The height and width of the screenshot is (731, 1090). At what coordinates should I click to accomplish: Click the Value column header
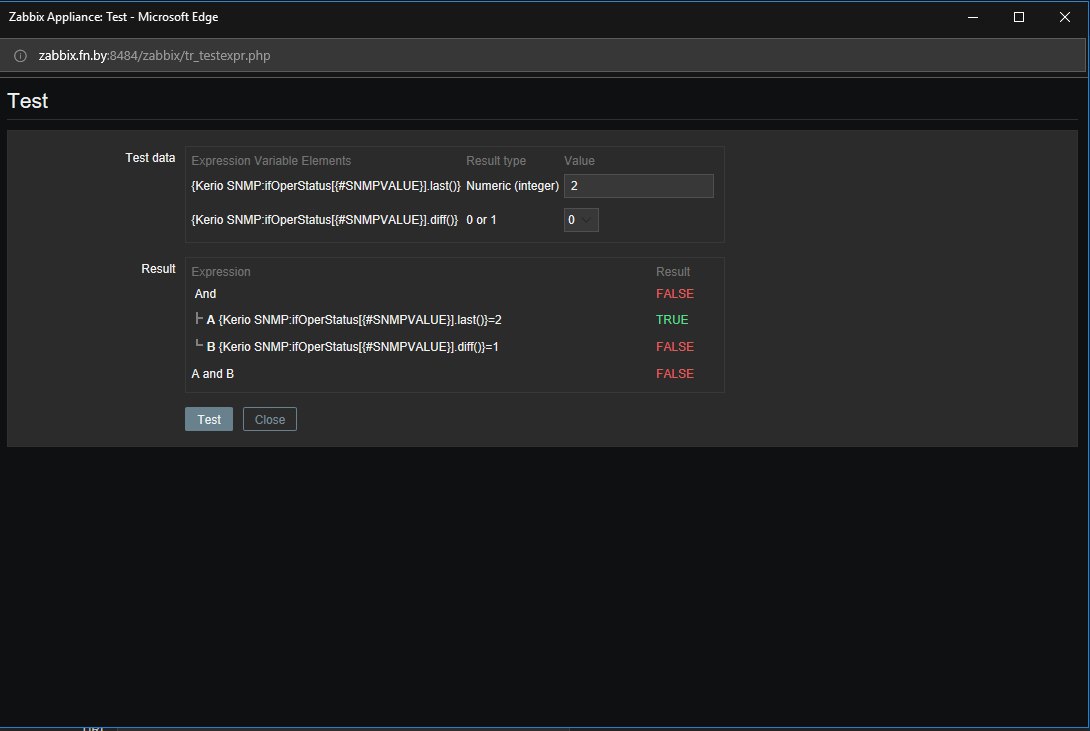[579, 161]
